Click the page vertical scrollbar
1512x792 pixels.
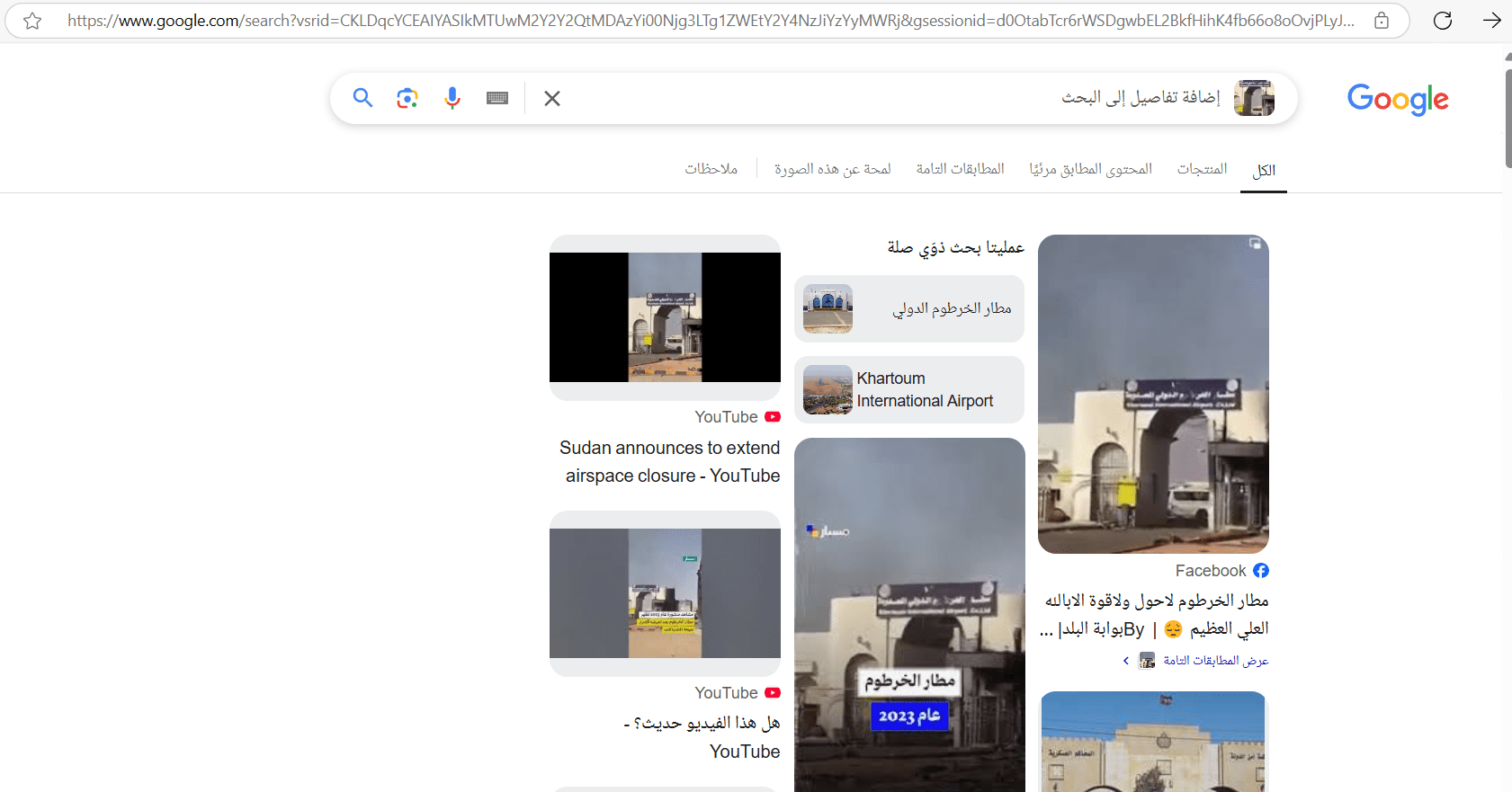coord(1508,117)
